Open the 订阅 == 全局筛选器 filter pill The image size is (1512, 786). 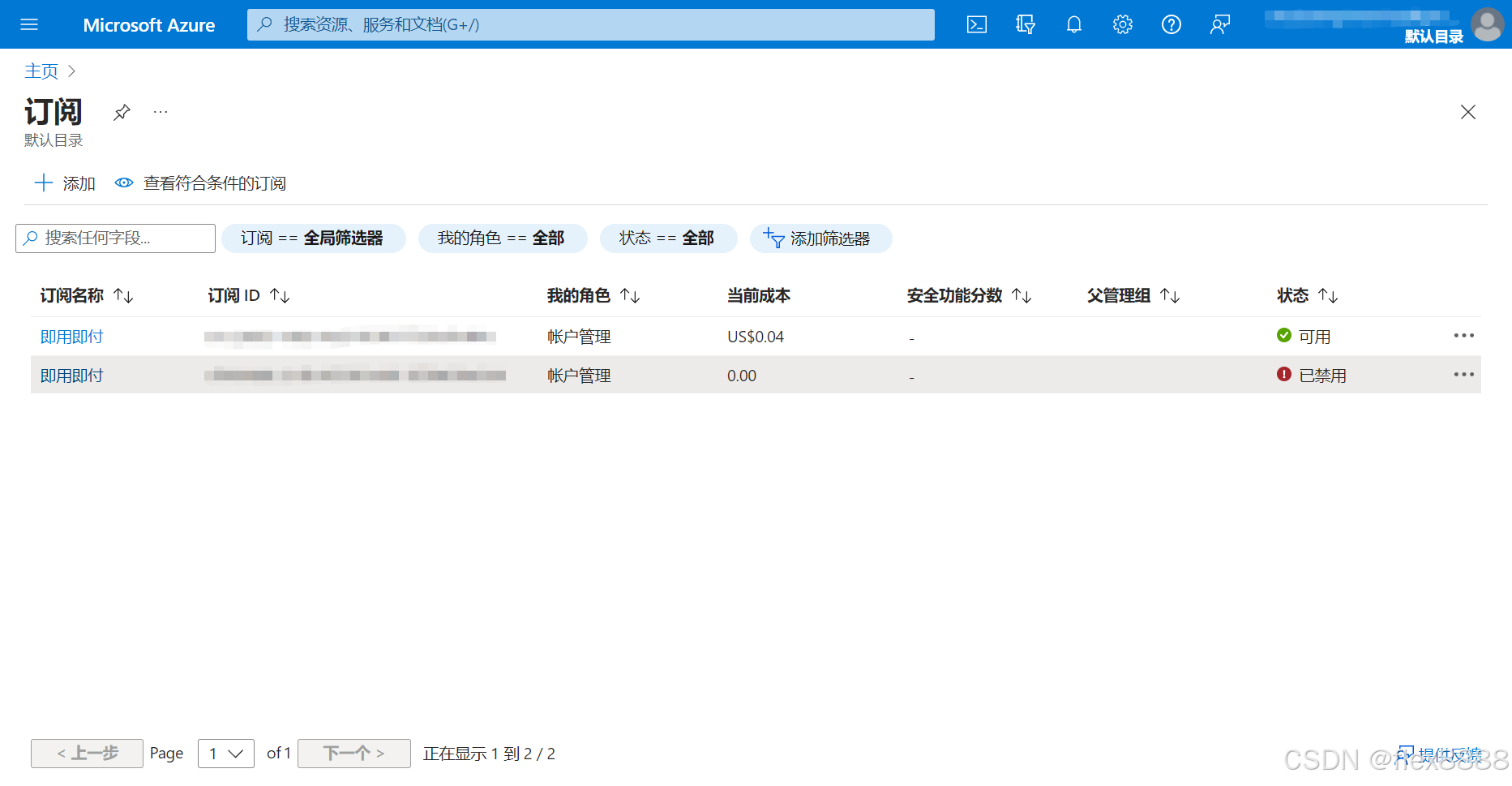pos(313,238)
